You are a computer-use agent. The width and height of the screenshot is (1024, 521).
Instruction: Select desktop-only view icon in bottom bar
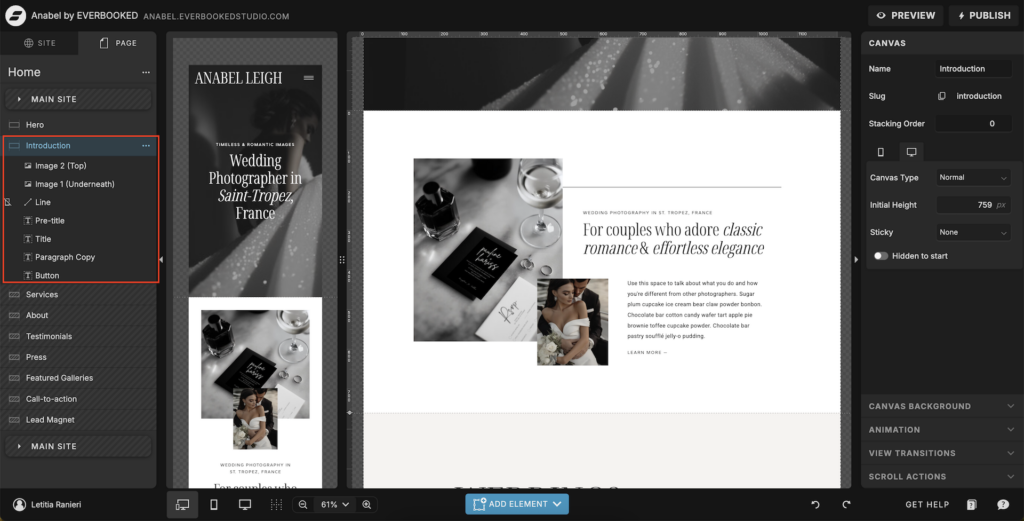point(245,505)
